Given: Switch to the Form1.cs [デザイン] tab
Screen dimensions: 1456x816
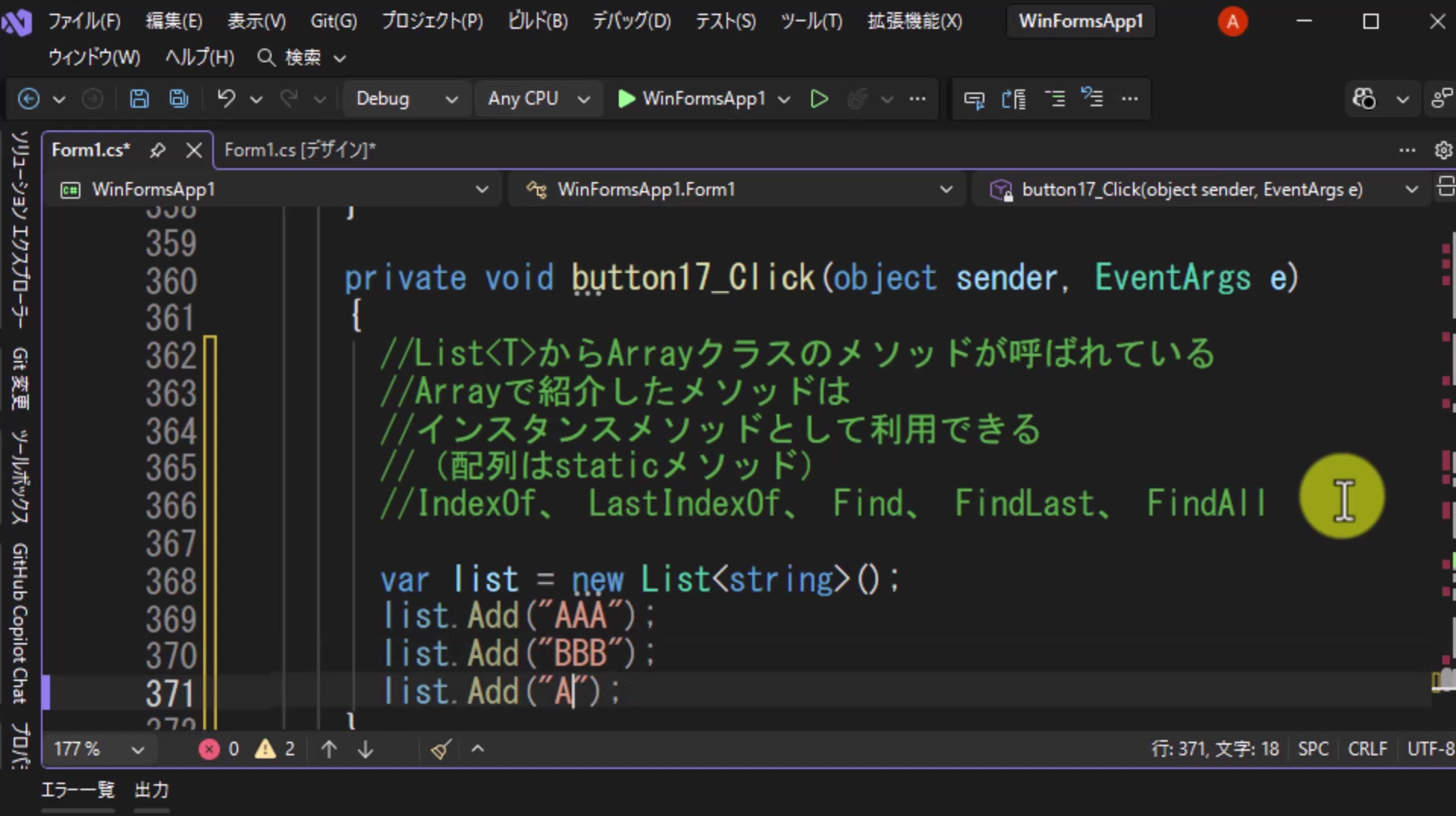Looking at the screenshot, I should [x=300, y=150].
